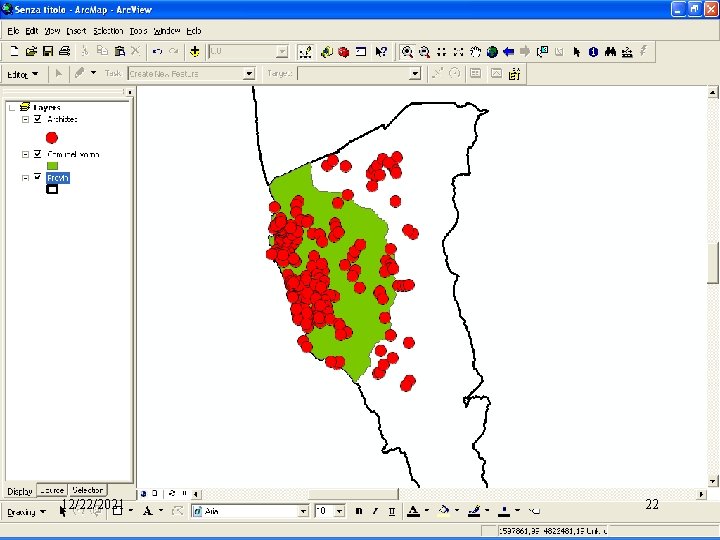720x540 pixels.
Task: Uncheck the first red points layer
Action: point(38,119)
